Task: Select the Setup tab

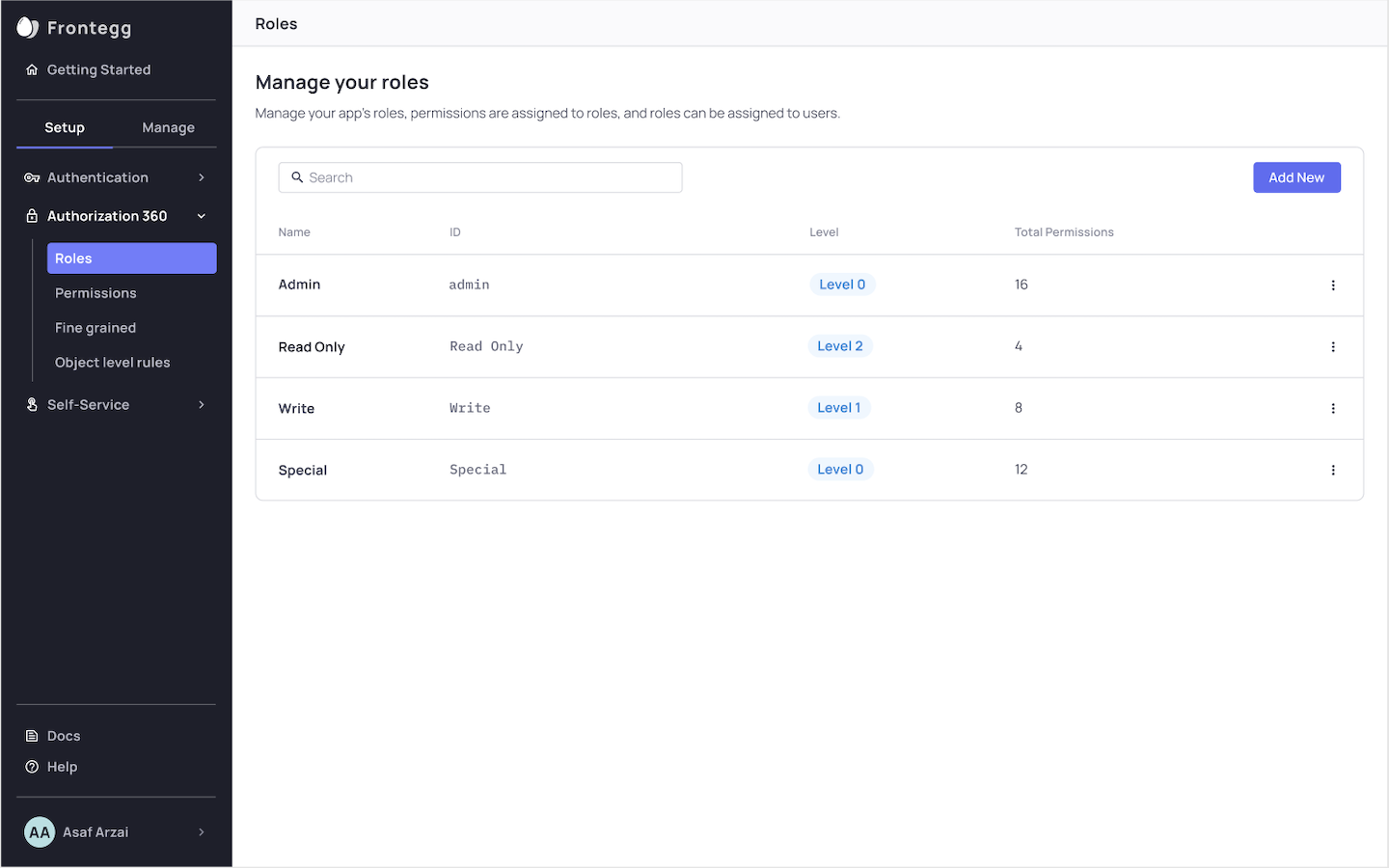Action: (x=65, y=127)
